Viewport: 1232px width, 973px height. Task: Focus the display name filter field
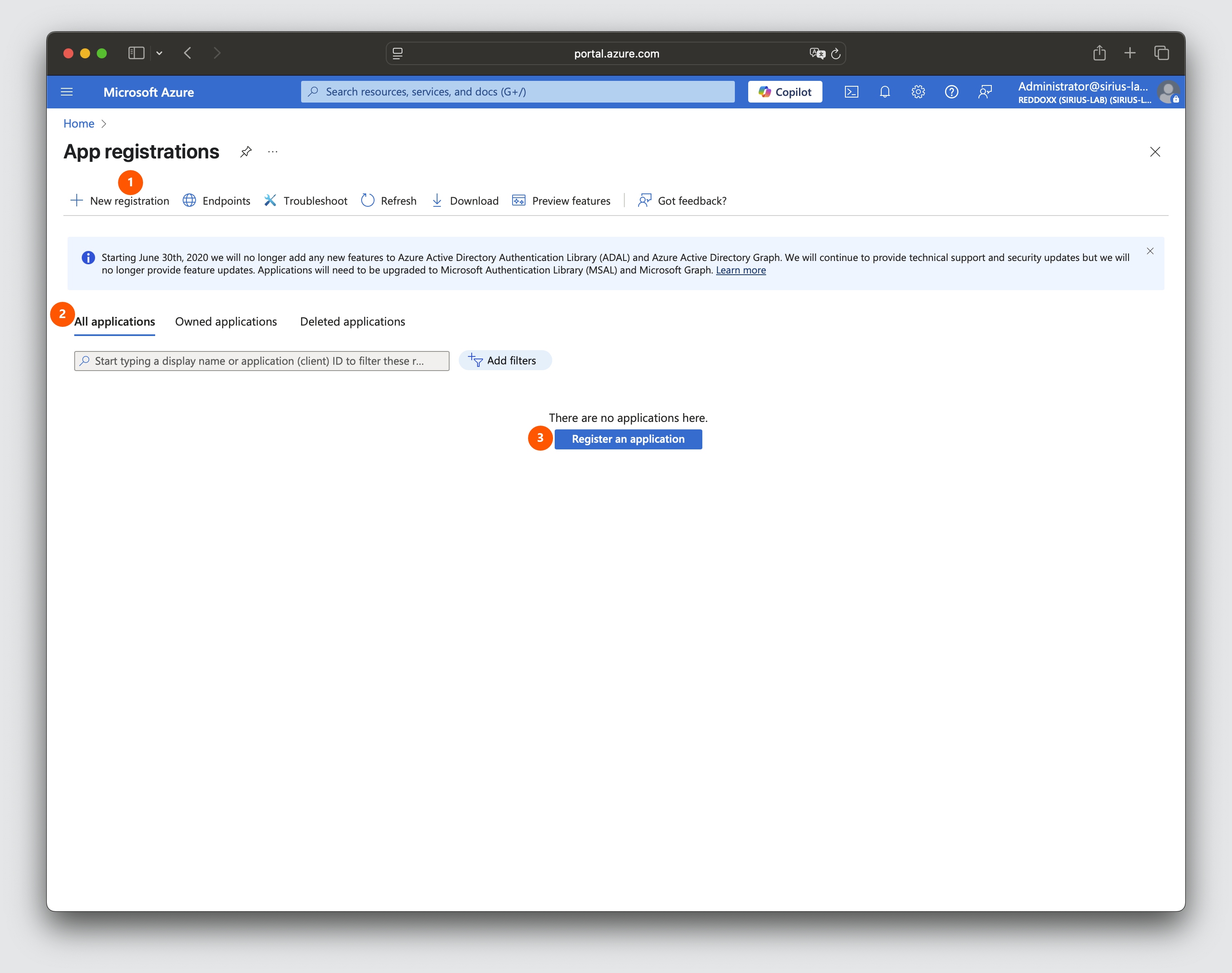click(261, 361)
